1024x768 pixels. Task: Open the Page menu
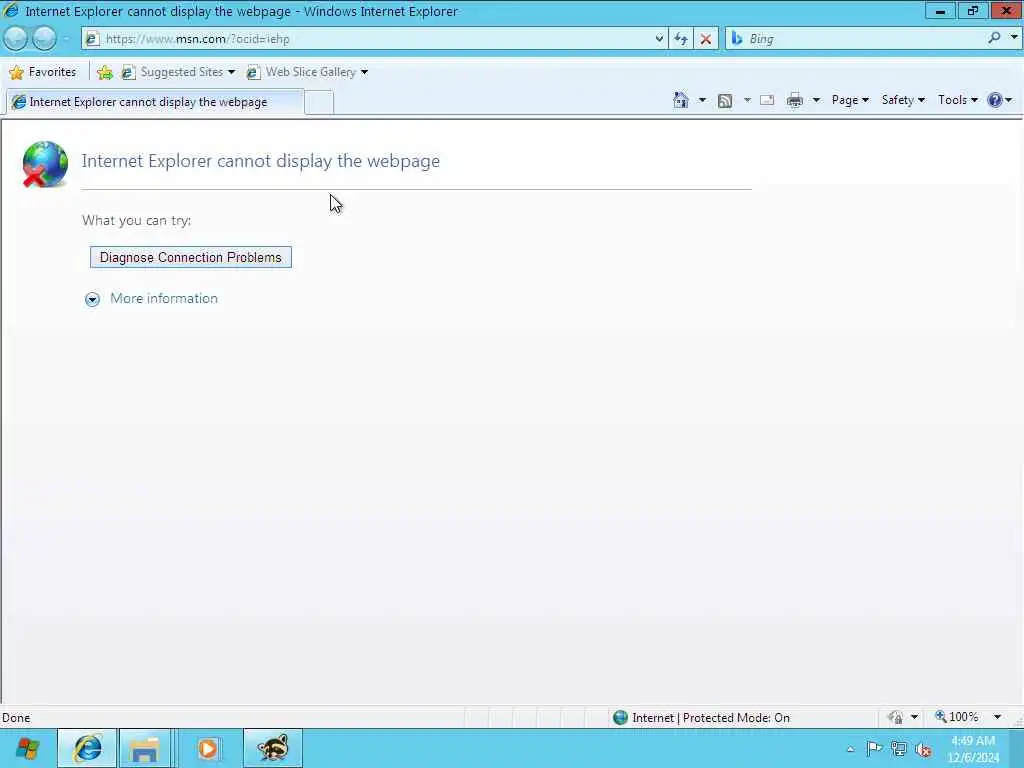coord(850,100)
